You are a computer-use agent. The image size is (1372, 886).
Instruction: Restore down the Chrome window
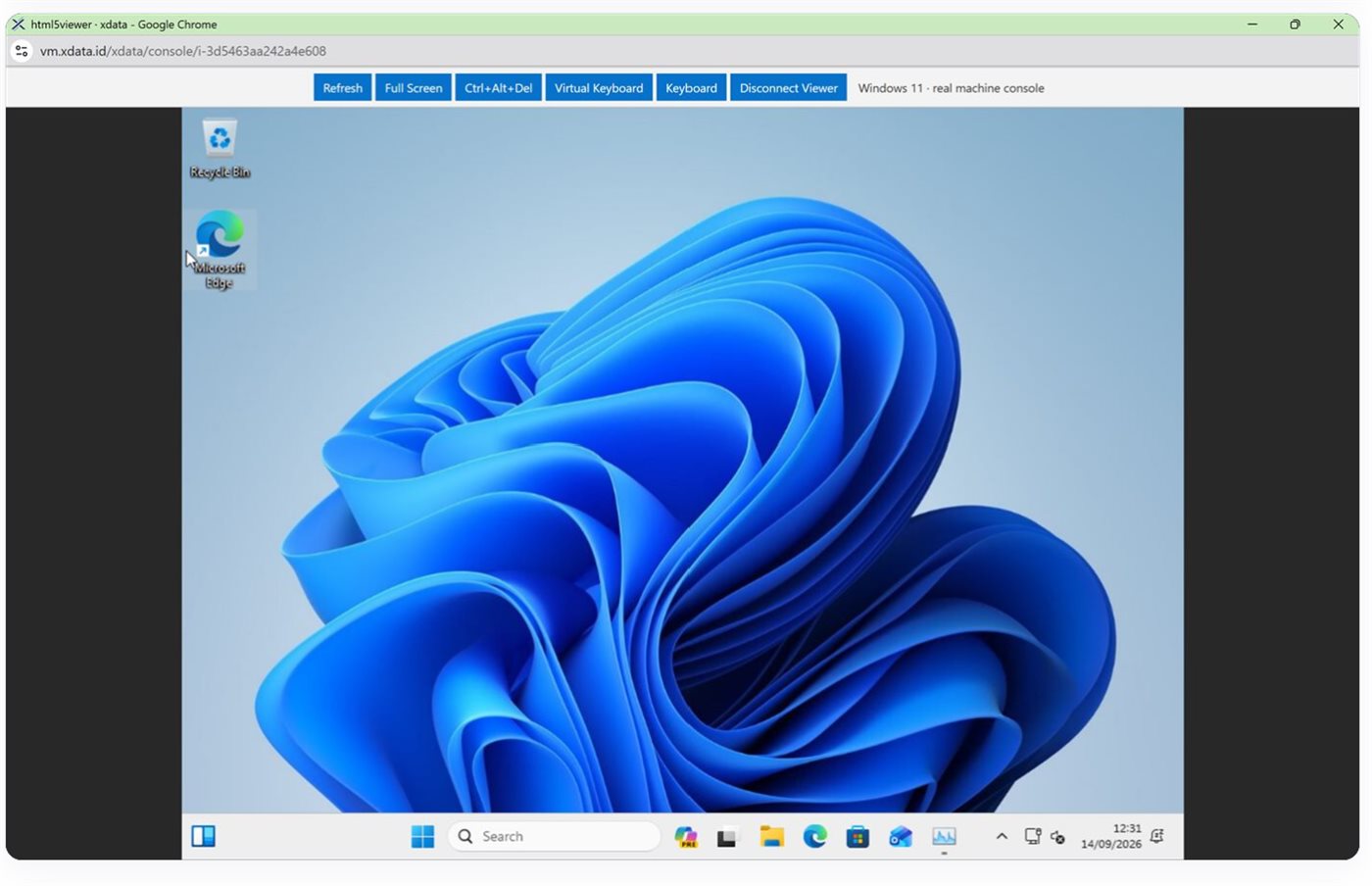point(1295,25)
